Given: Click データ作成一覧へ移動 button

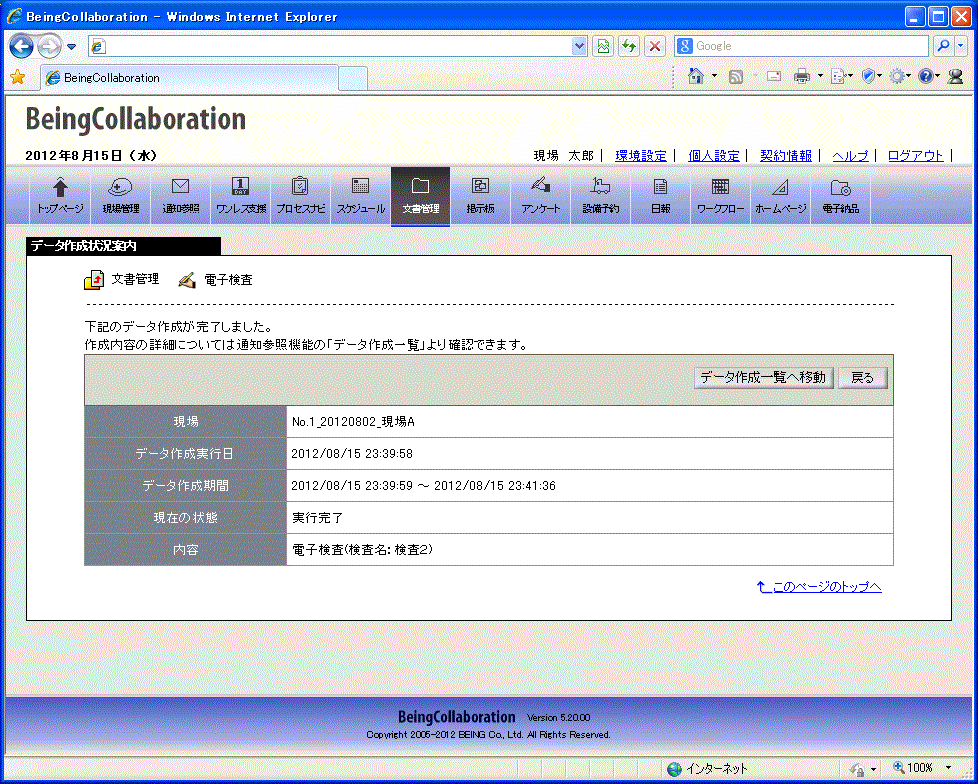Looking at the screenshot, I should 763,377.
